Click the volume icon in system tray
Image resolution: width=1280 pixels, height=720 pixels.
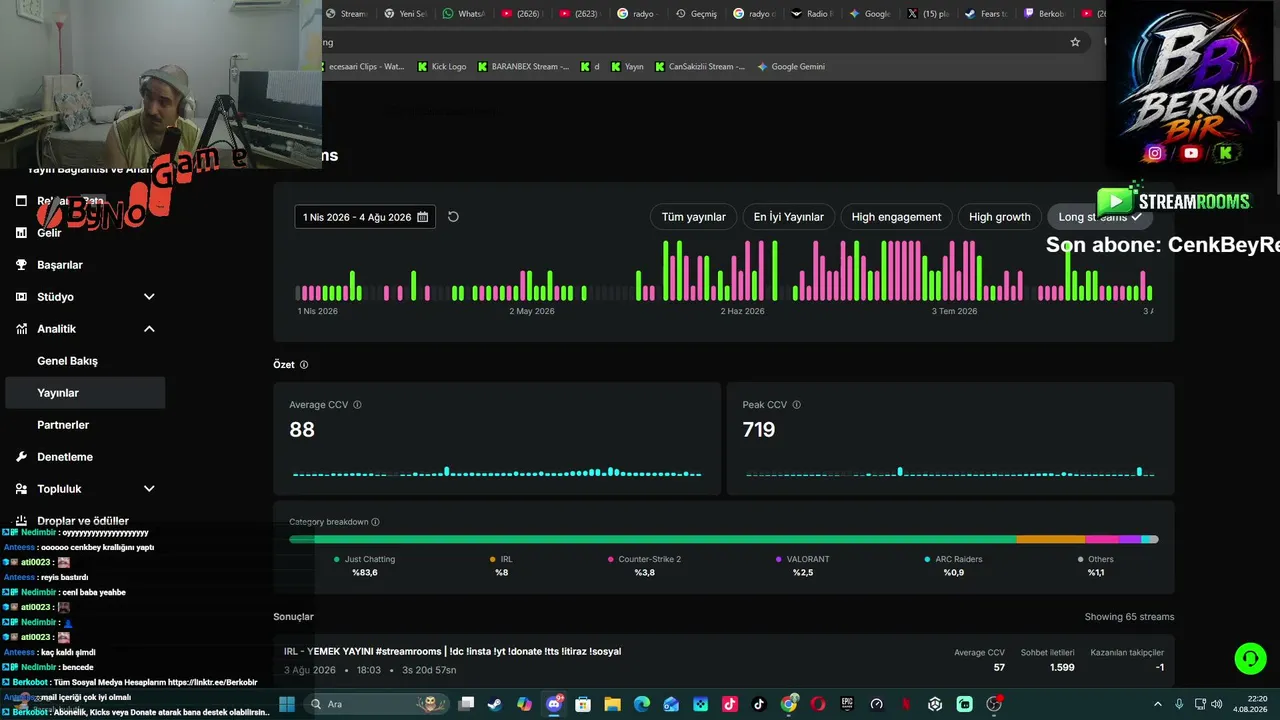coord(1218,704)
